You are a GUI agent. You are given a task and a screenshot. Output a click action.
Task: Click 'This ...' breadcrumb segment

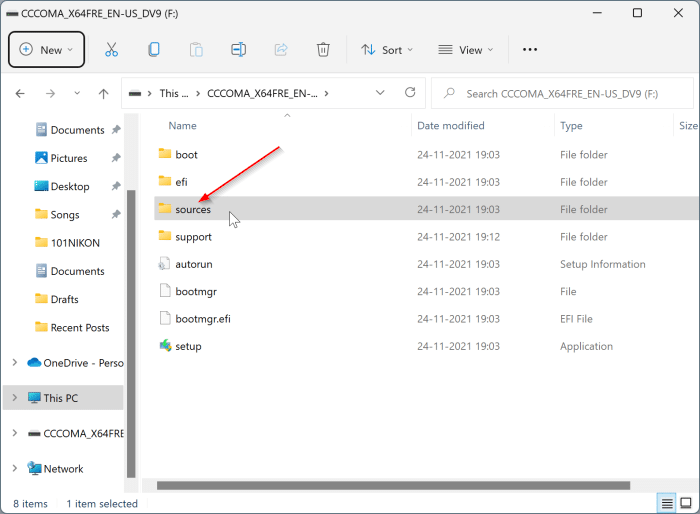tap(174, 93)
